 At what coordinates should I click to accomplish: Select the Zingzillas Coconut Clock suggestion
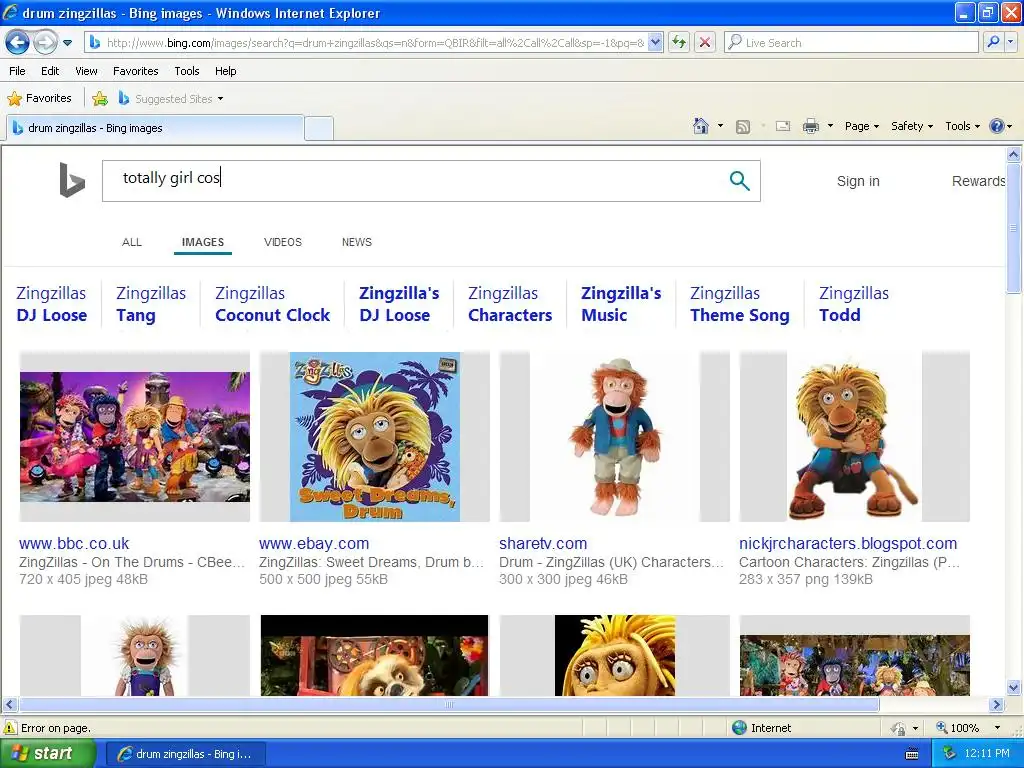click(x=272, y=304)
